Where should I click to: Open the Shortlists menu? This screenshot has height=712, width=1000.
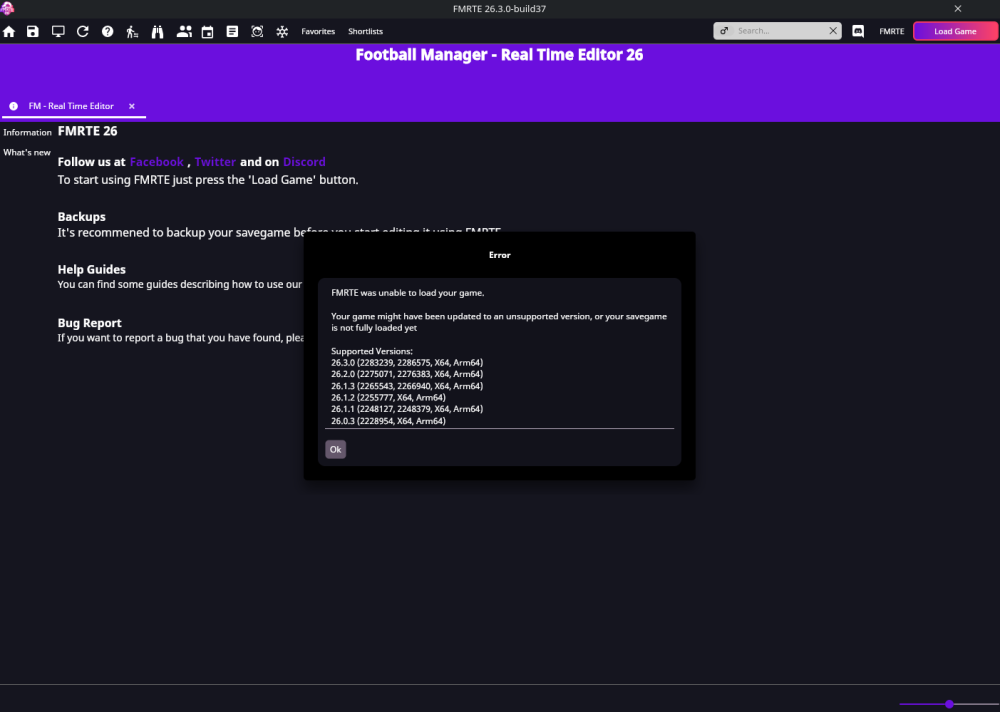click(365, 31)
